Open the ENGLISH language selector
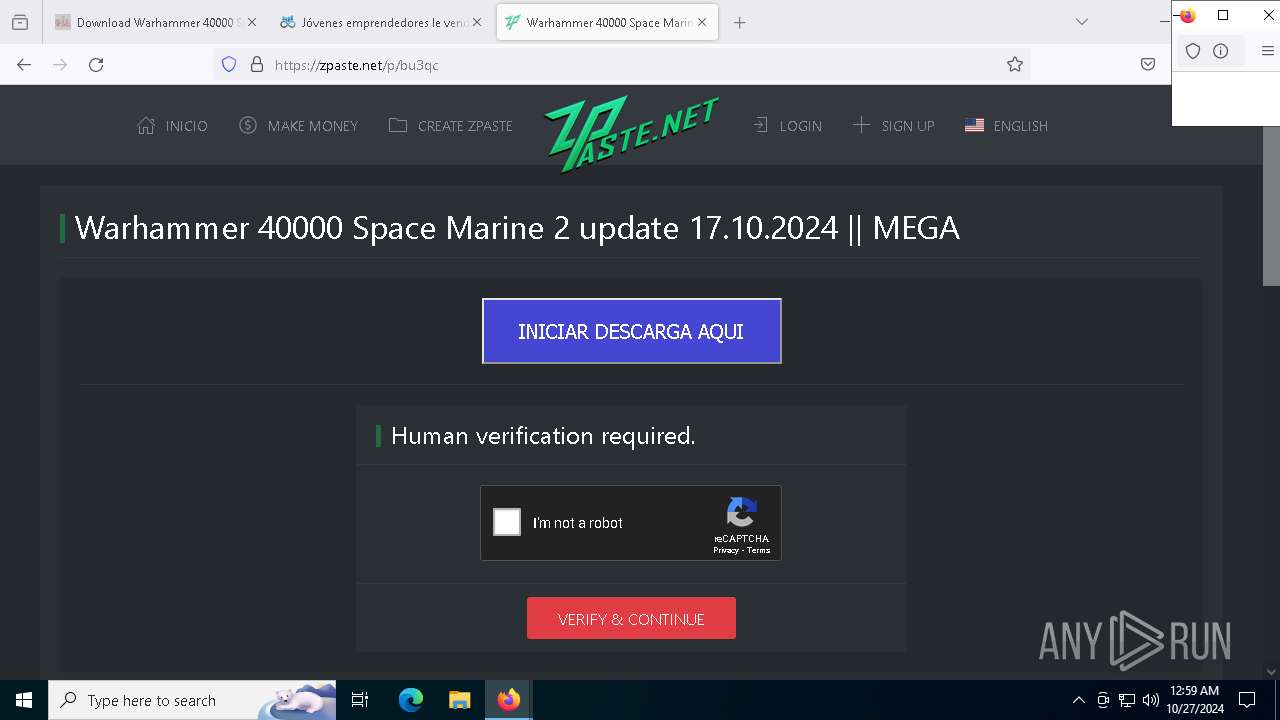This screenshot has width=1280, height=720. [x=1006, y=126]
